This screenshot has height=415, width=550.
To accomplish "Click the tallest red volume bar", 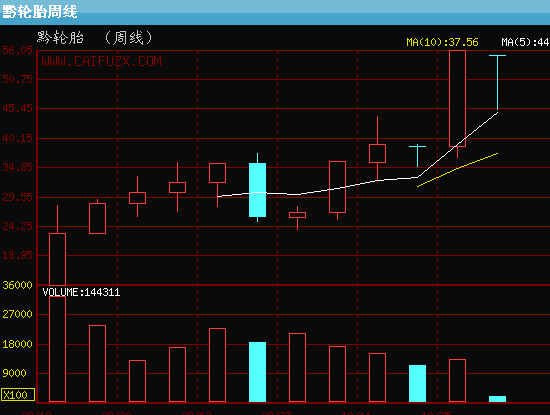I will pyautogui.click(x=58, y=349).
